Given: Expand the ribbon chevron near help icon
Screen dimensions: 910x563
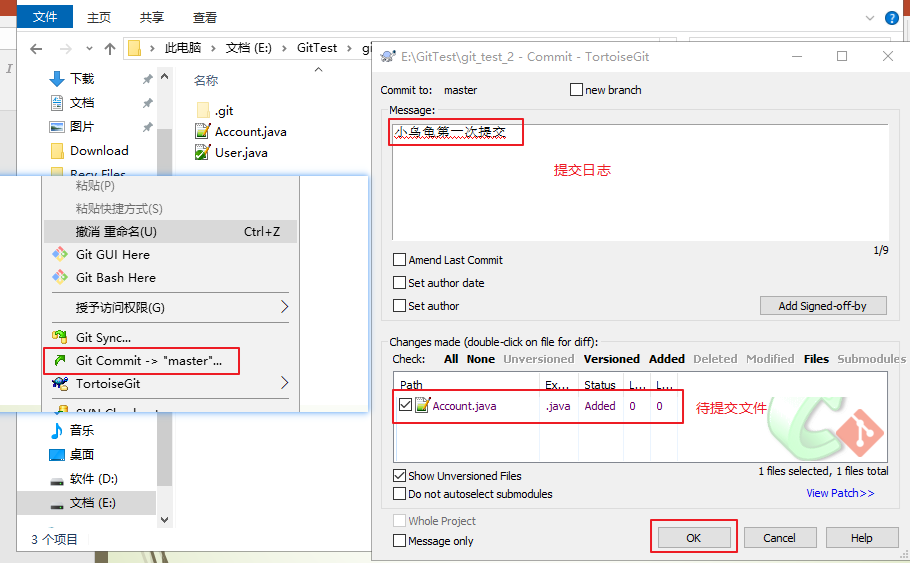Looking at the screenshot, I should click(x=869, y=18).
